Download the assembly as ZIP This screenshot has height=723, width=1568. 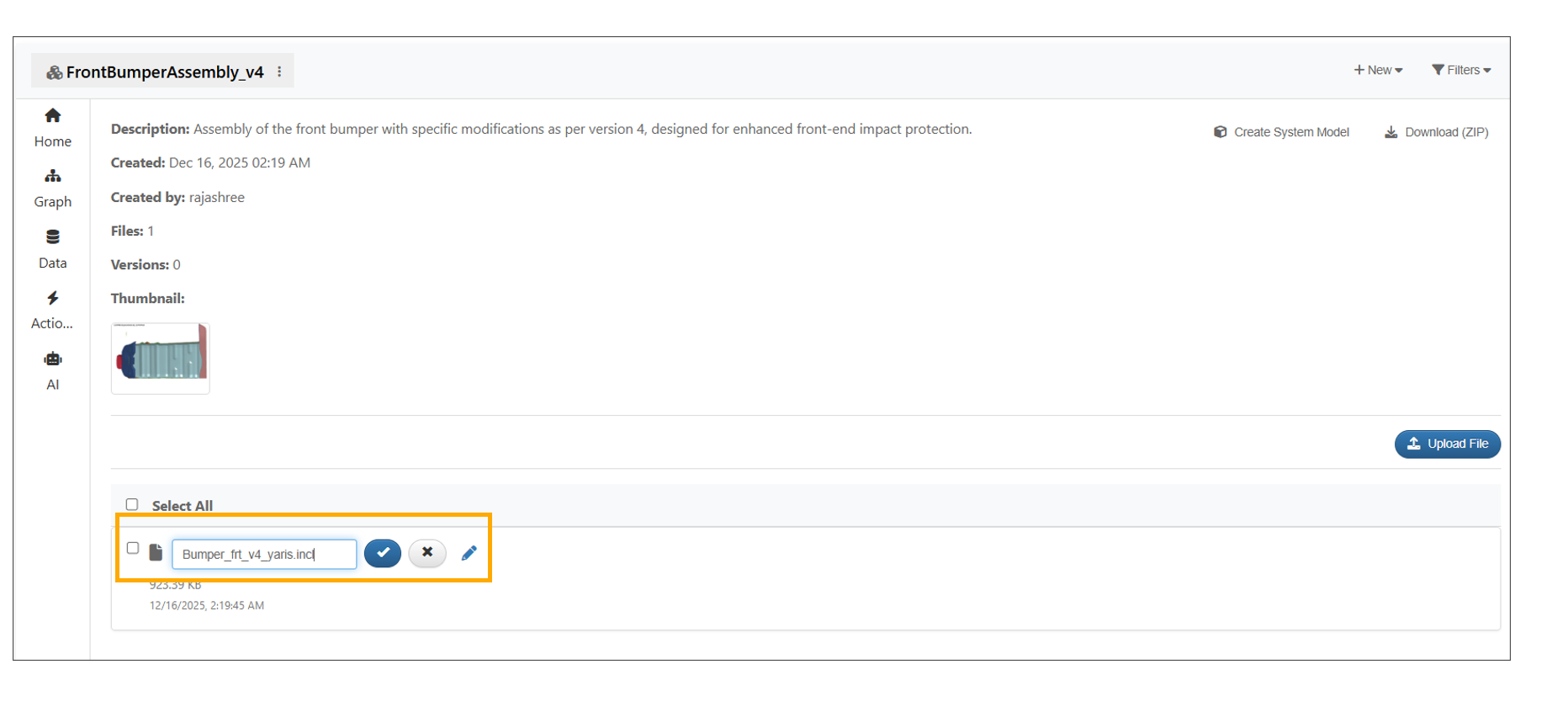coord(1437,132)
